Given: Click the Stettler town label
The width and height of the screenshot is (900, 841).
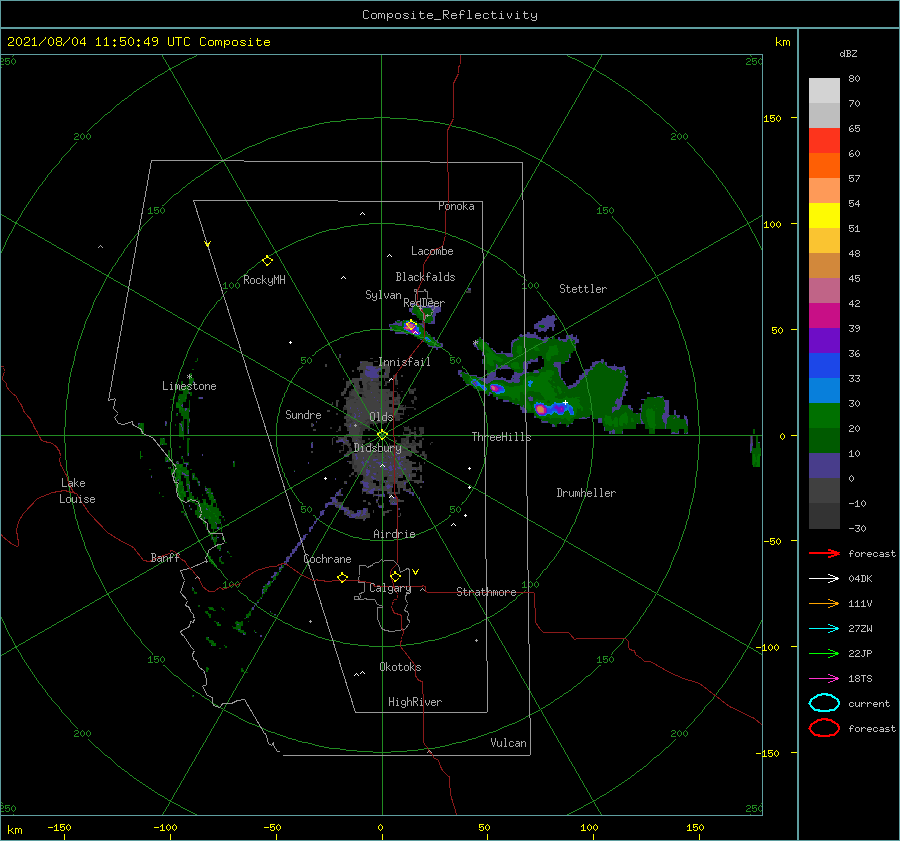Looking at the screenshot, I should [x=583, y=289].
